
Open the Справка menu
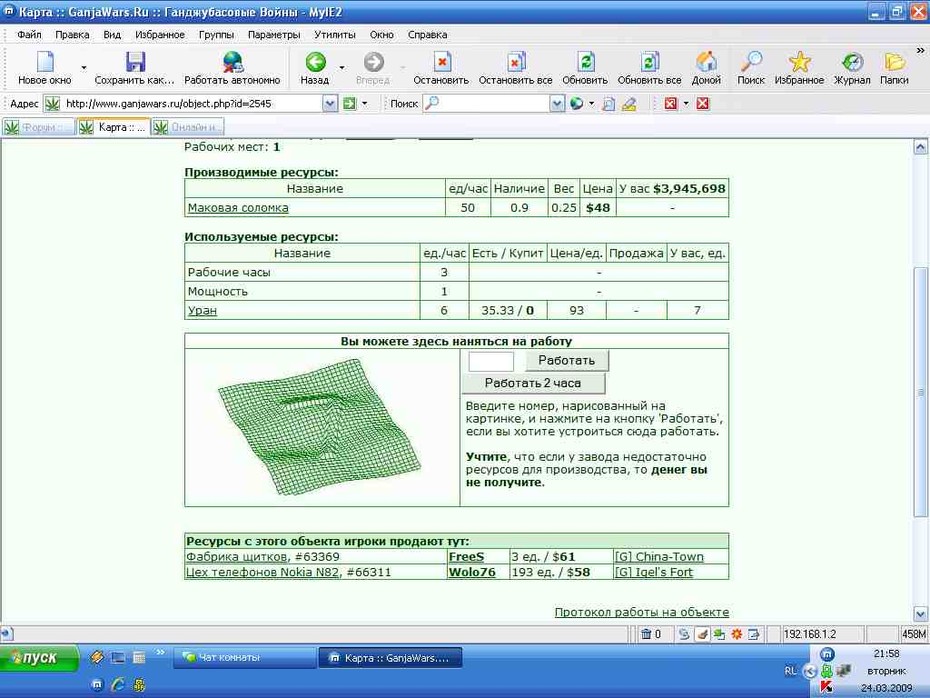(x=428, y=34)
